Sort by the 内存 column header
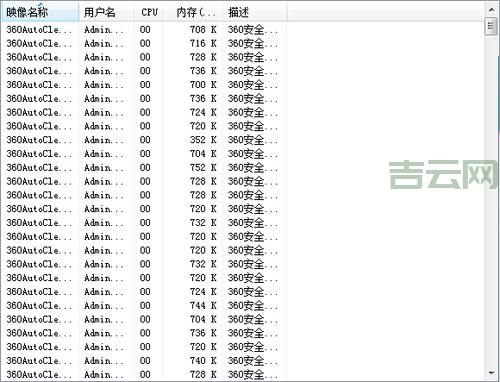Viewport: 500px width, 382px height. point(193,12)
